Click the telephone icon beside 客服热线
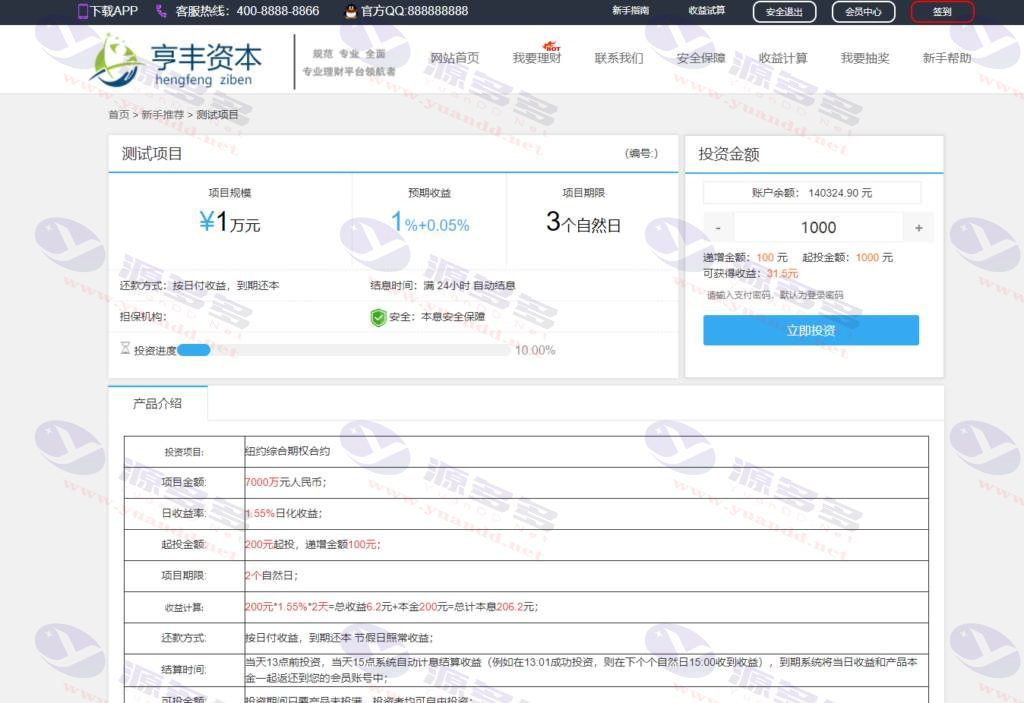The width and height of the screenshot is (1024, 703). (161, 11)
